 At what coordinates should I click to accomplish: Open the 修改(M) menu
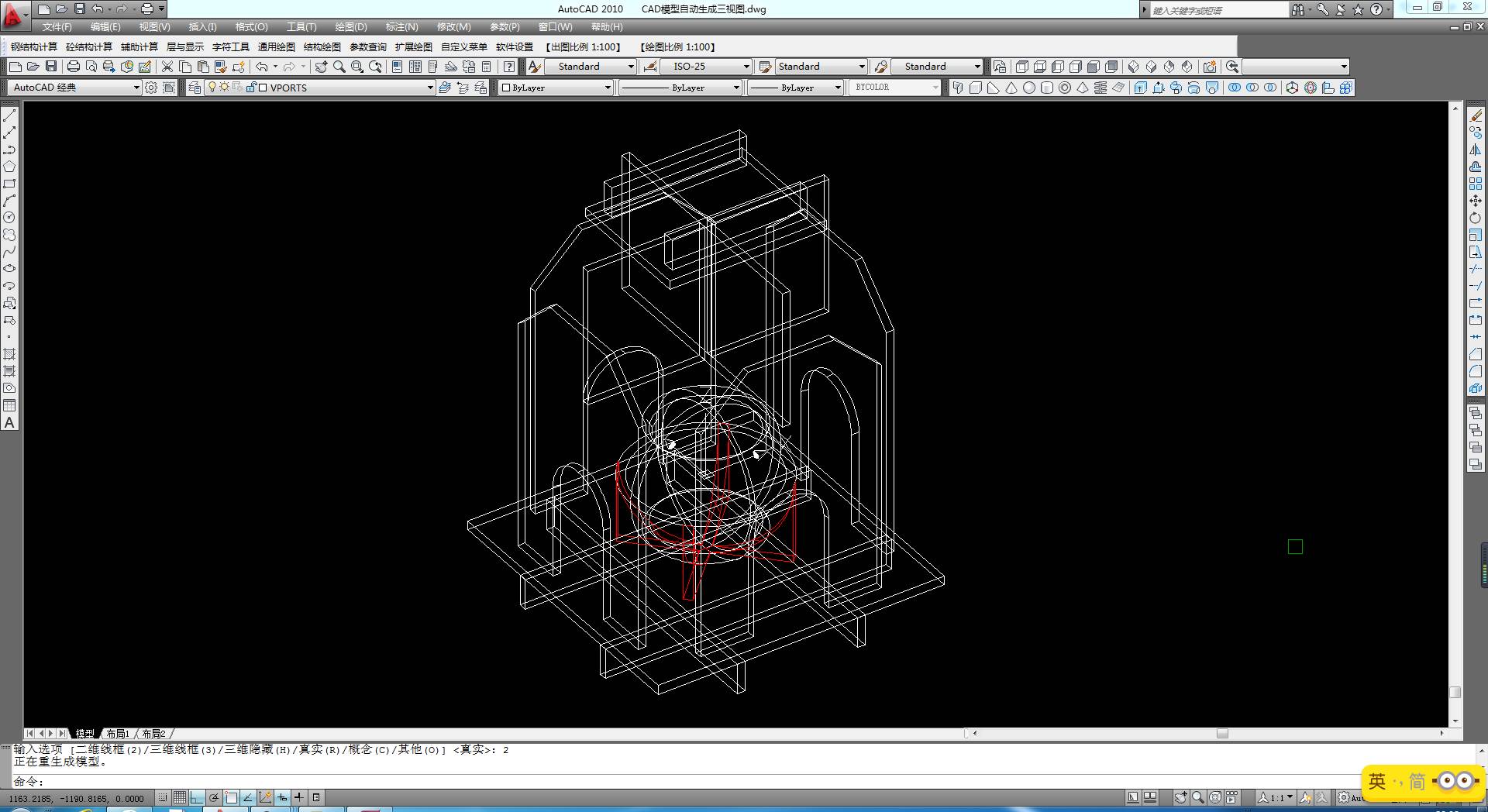click(x=453, y=27)
